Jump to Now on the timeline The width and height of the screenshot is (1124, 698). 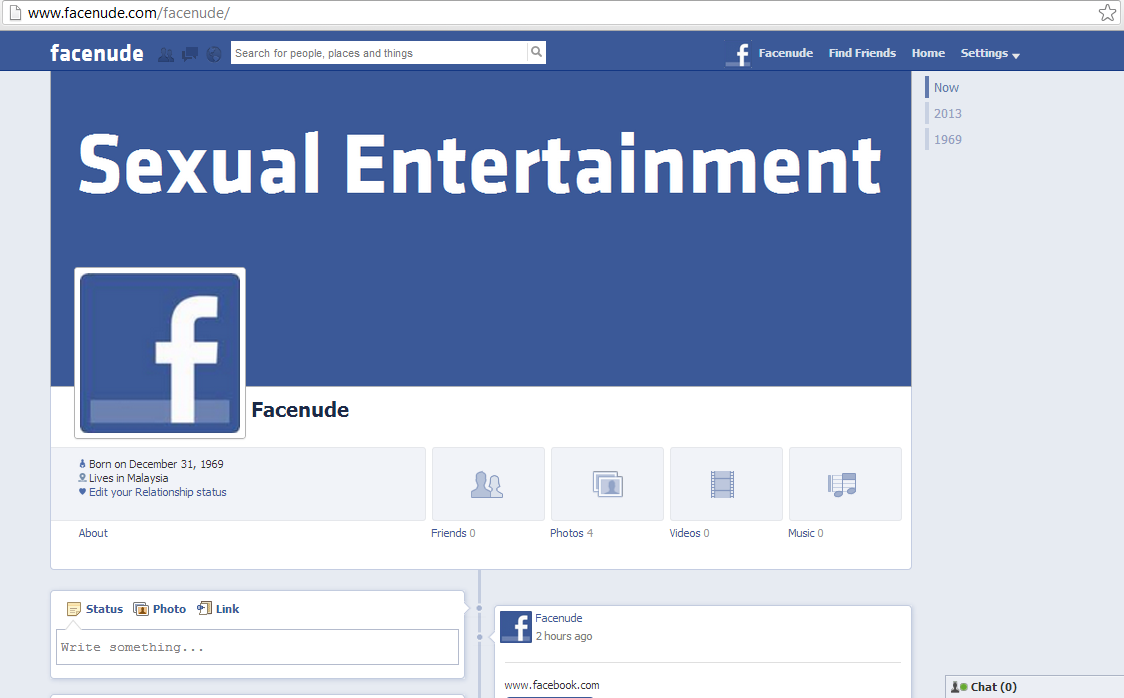(x=946, y=87)
